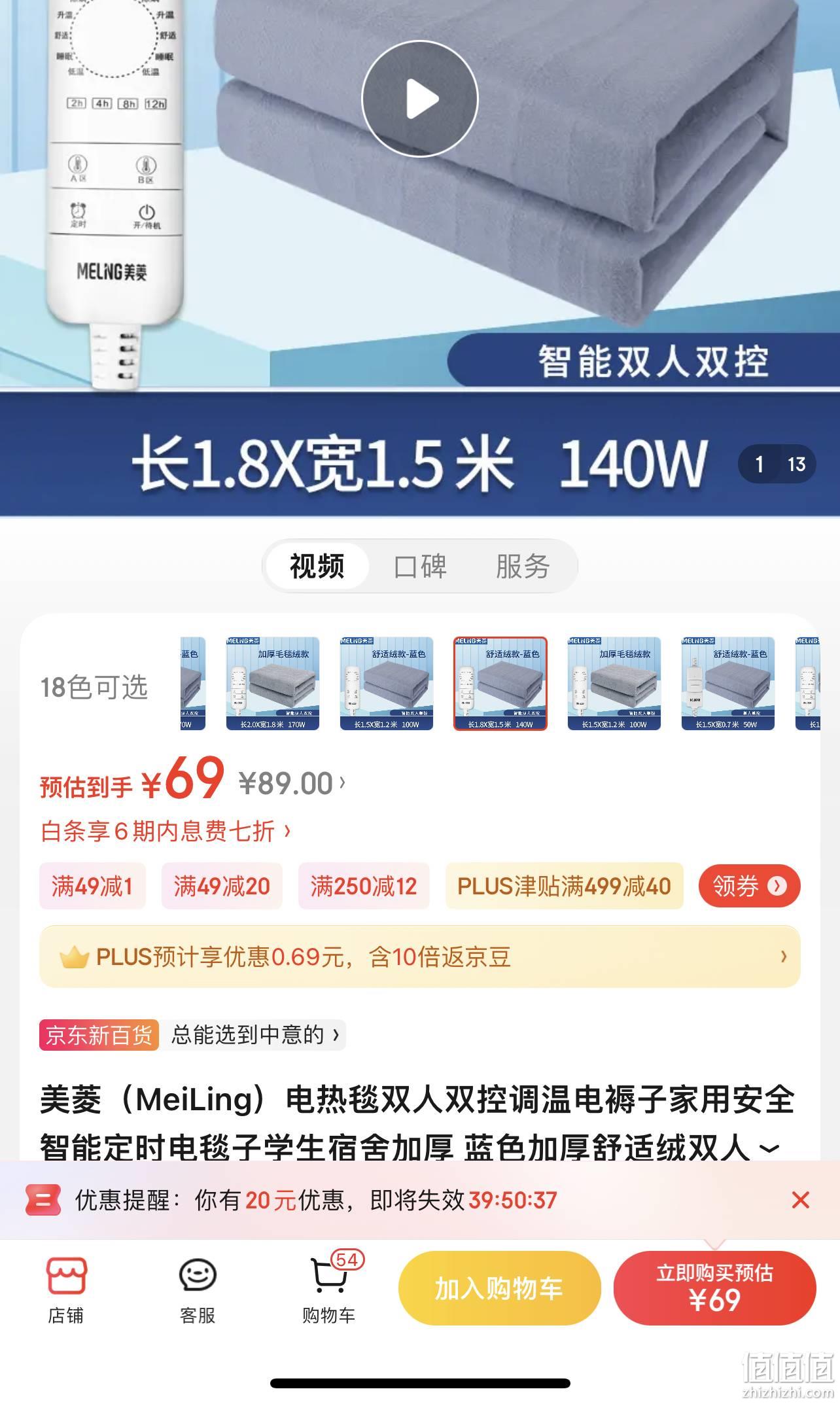840x1404 pixels.
Task: Click the 领券 get coupon button
Action: (x=749, y=886)
